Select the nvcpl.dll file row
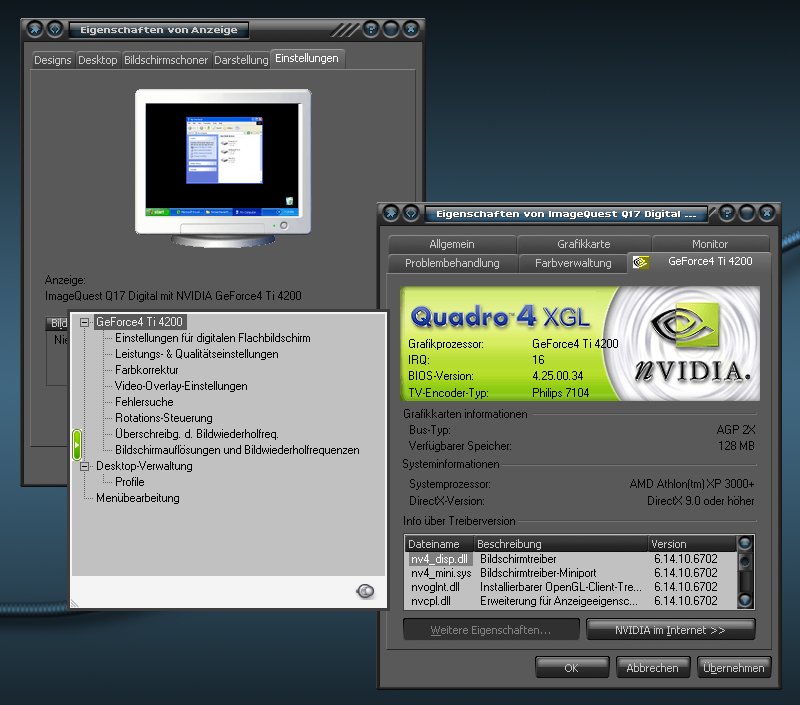Viewport: 800px width, 705px height. [x=571, y=601]
